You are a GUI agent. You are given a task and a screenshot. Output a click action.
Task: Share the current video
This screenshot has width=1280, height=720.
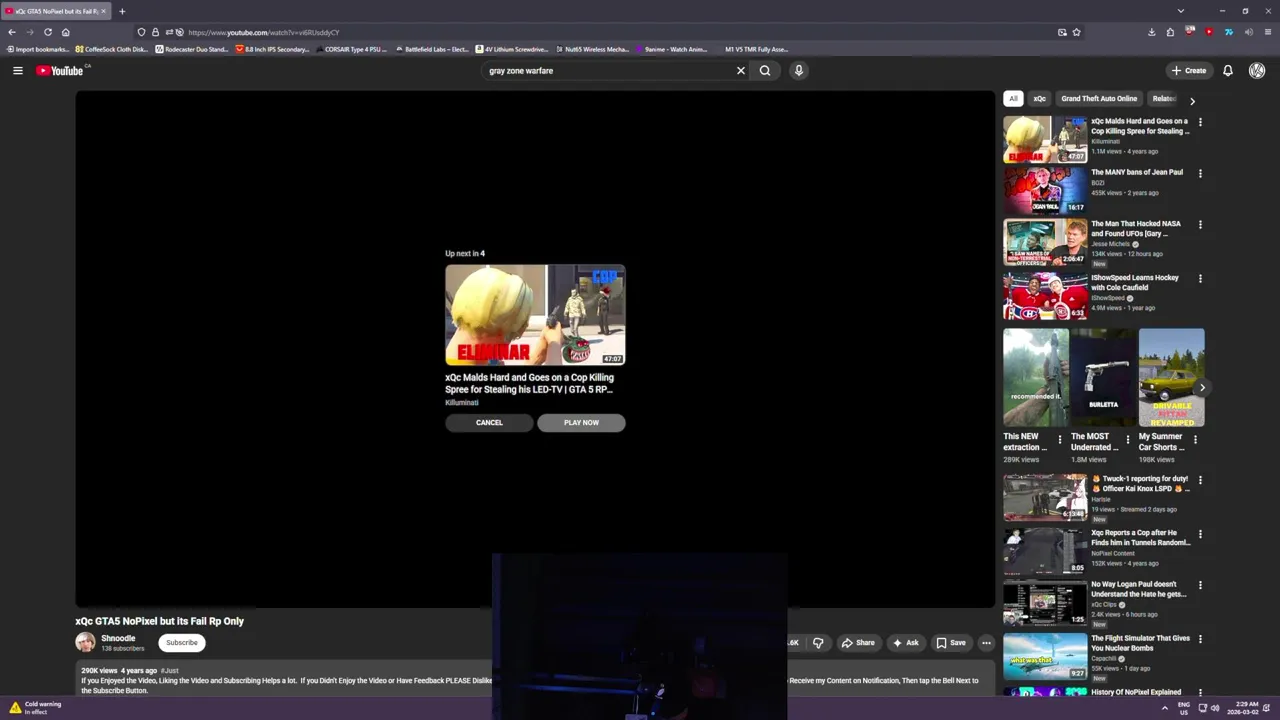coord(858,643)
